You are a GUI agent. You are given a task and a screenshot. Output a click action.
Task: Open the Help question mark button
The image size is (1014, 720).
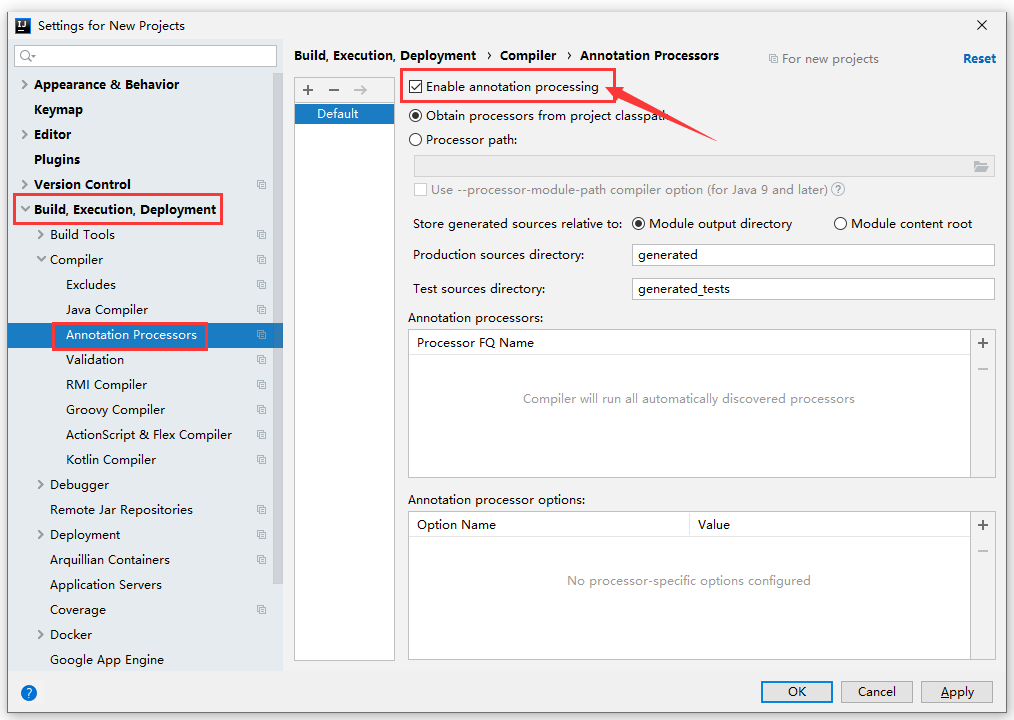point(29,693)
